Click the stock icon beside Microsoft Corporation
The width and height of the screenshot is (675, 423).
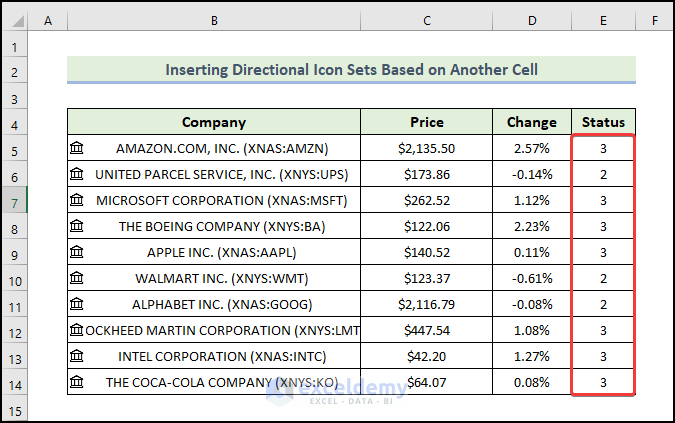pyautogui.click(x=77, y=200)
